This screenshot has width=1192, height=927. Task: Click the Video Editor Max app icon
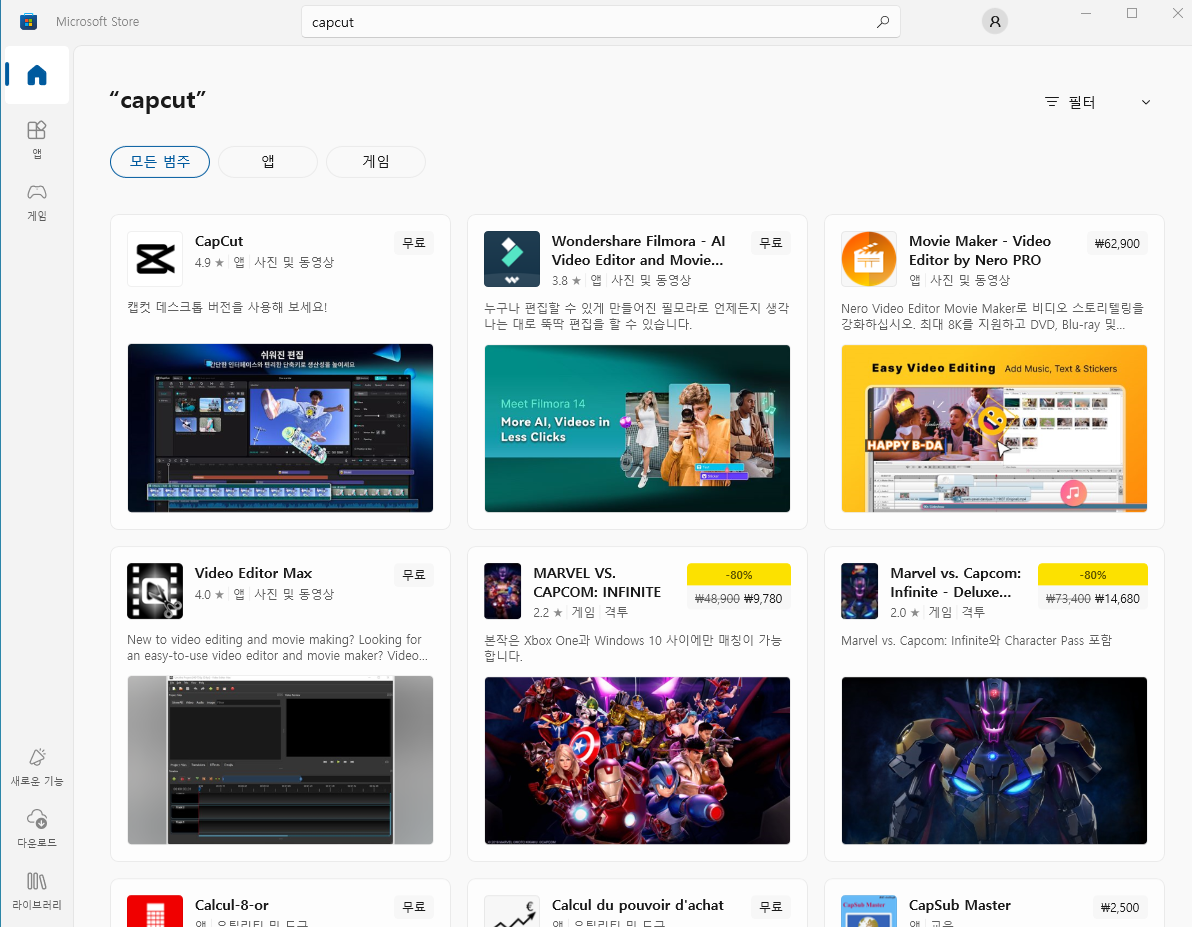click(x=155, y=591)
